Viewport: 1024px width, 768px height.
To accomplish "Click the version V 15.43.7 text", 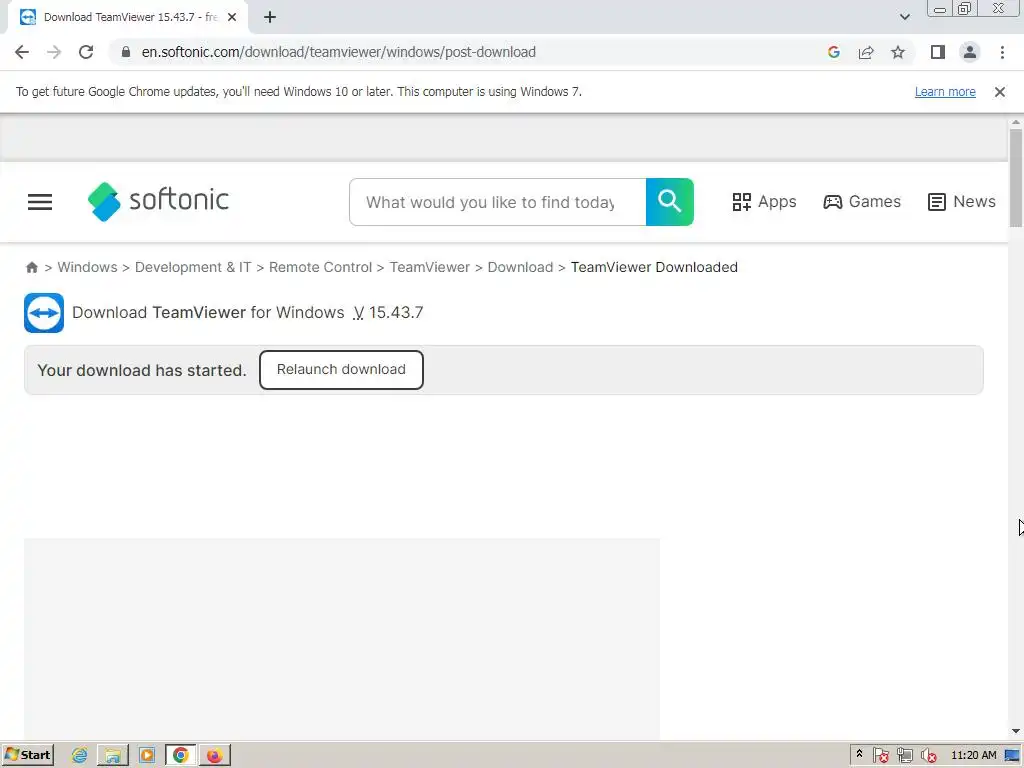I will [388, 313].
